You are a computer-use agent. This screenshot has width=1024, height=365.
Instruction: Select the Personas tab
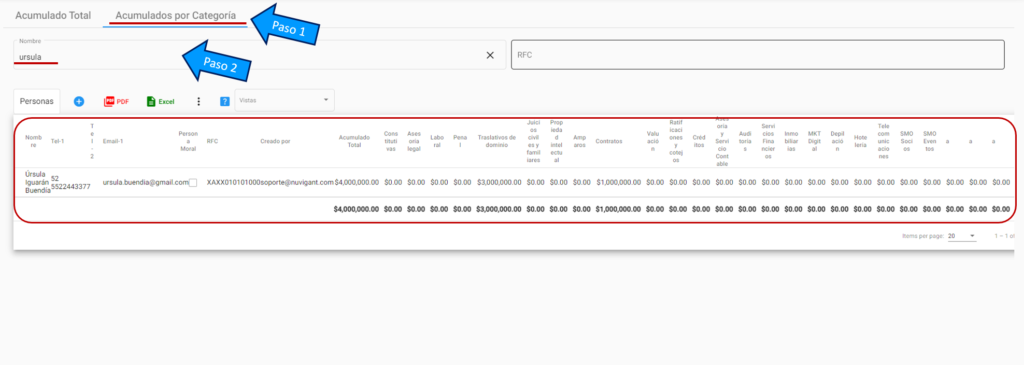click(37, 101)
